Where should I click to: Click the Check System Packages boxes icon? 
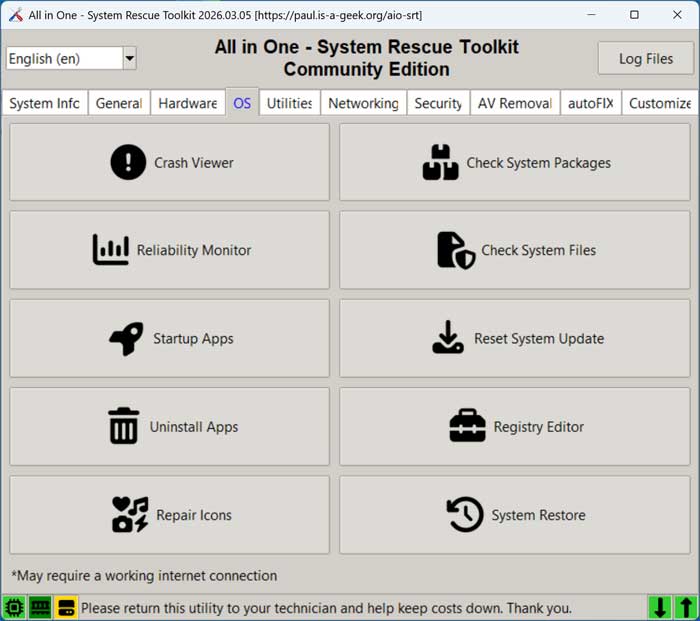tap(440, 162)
